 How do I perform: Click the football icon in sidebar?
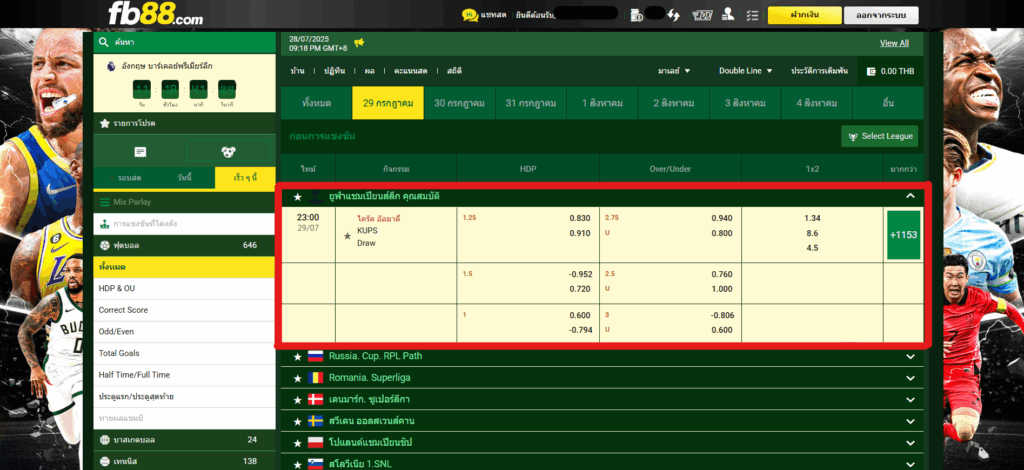[104, 245]
